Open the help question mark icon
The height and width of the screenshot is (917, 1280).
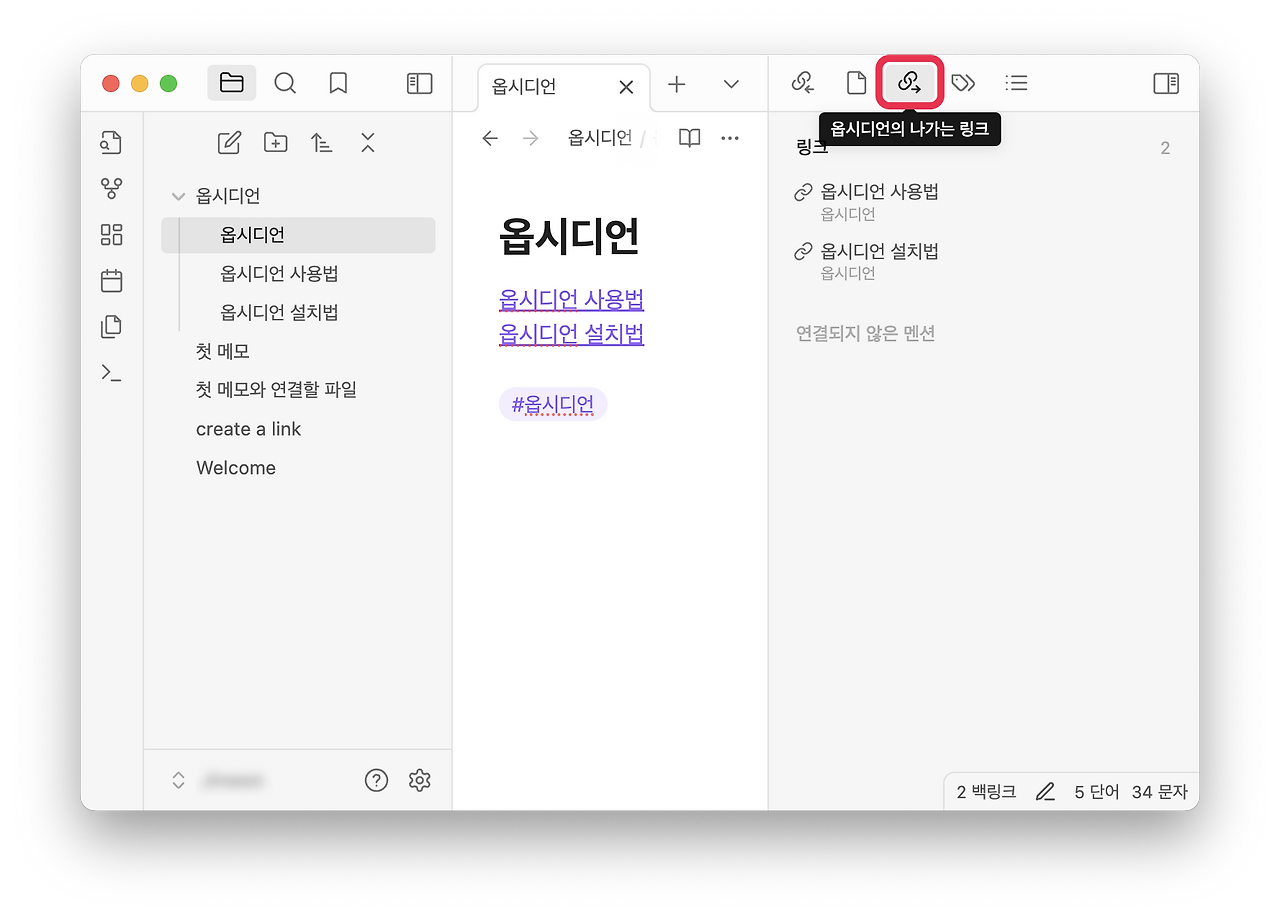pyautogui.click(x=376, y=780)
